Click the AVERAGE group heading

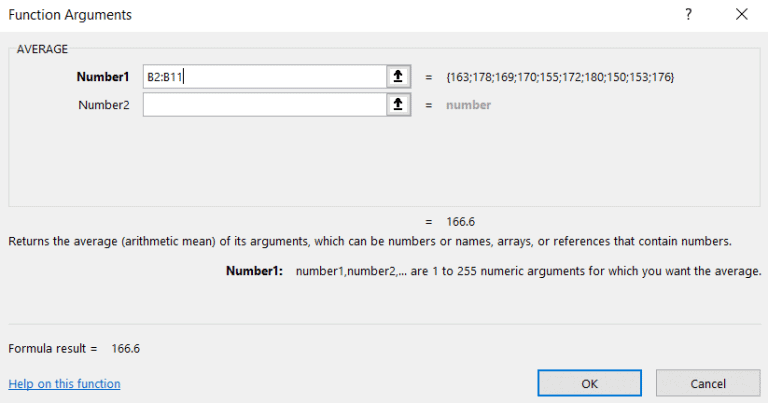click(x=44, y=48)
